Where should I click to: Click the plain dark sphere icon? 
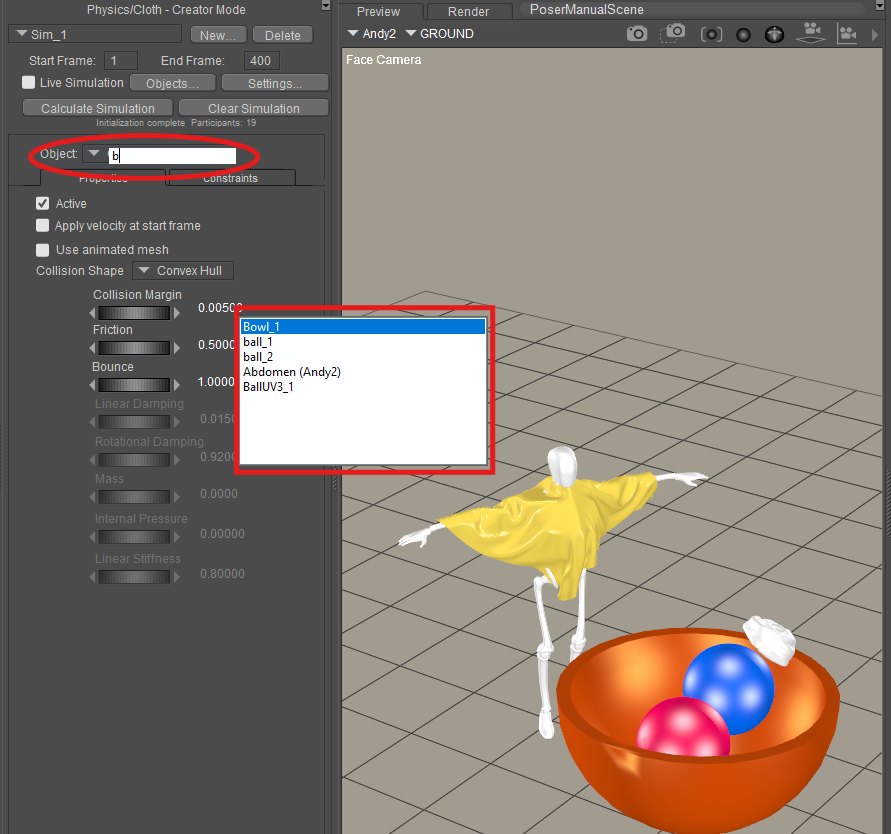[743, 34]
